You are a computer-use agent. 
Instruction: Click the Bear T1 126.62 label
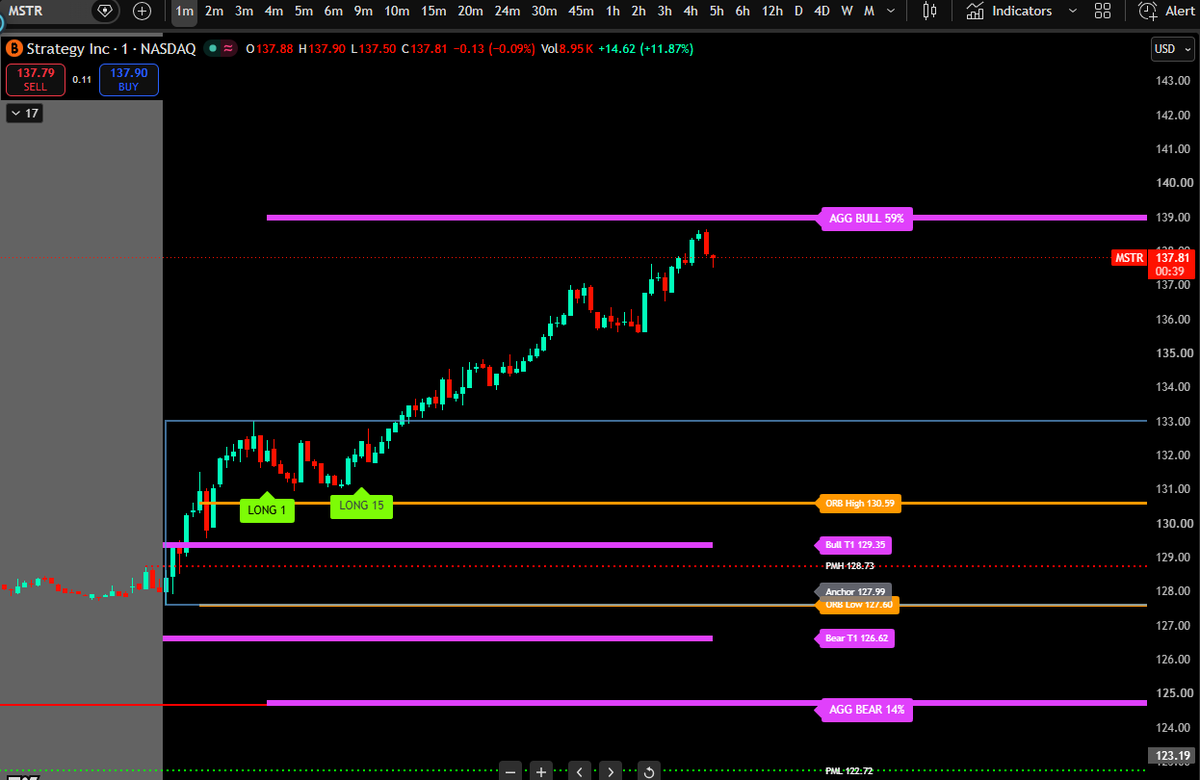coord(856,638)
